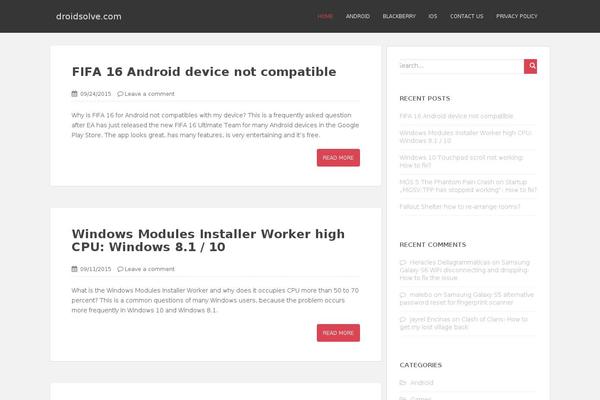Open the iOS menu item
The height and width of the screenshot is (400, 600).
433,16
